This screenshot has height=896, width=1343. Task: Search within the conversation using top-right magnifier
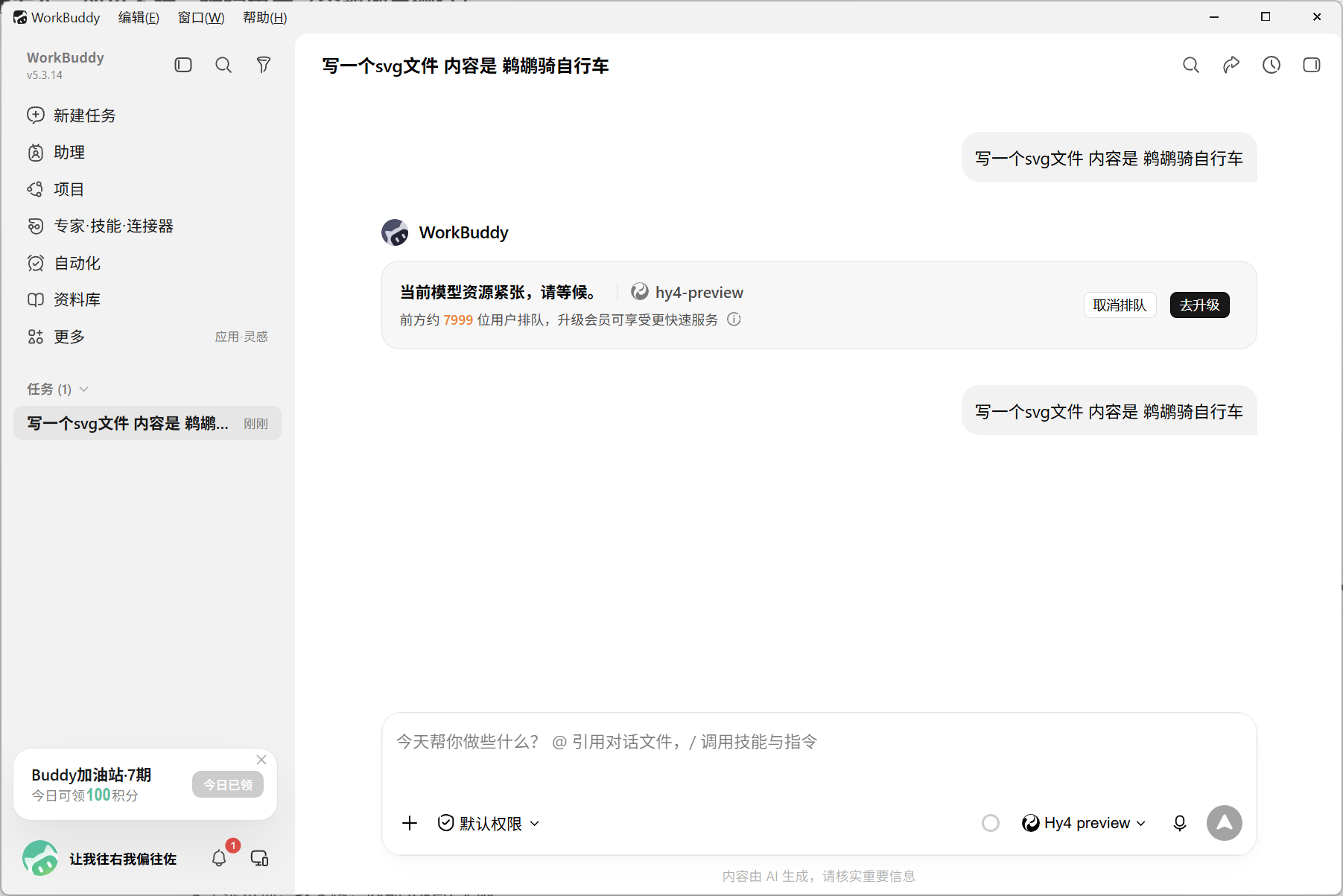[x=1191, y=66]
